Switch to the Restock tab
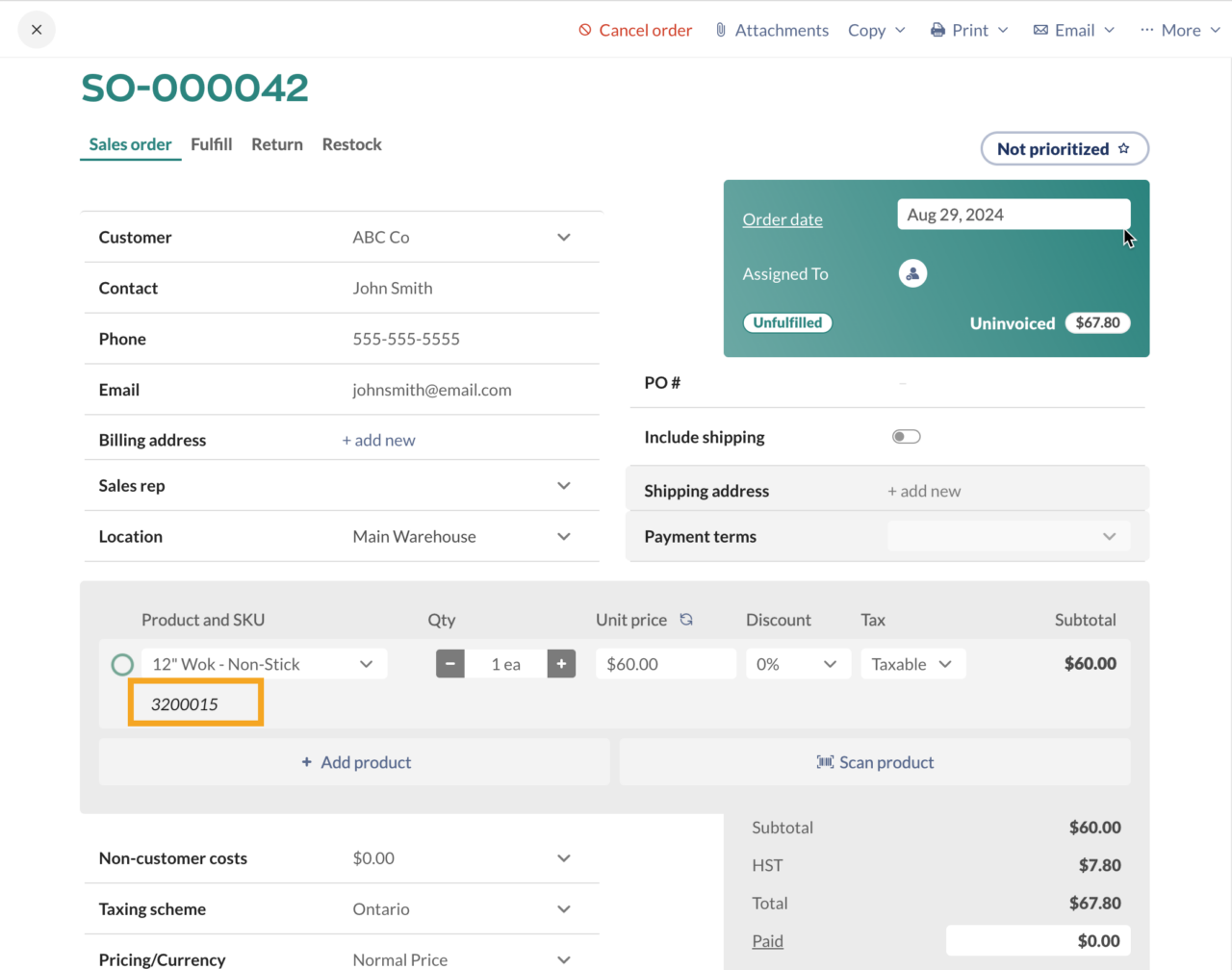Image resolution: width=1232 pixels, height=970 pixels. coord(351,144)
